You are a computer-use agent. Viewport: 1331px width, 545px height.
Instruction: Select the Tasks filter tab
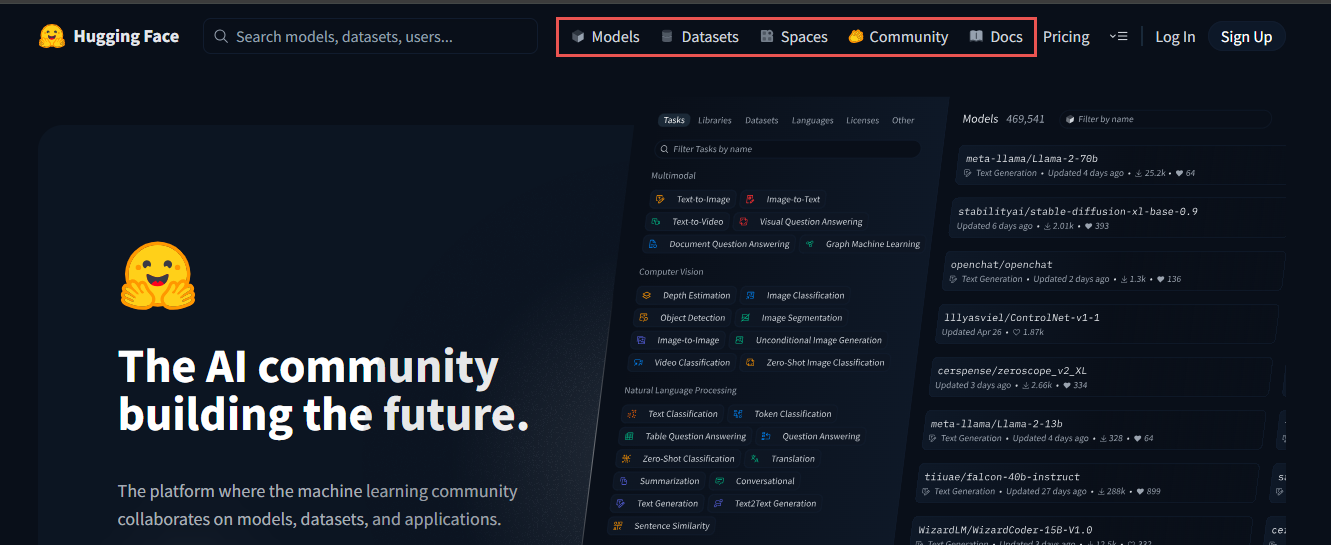click(x=674, y=120)
